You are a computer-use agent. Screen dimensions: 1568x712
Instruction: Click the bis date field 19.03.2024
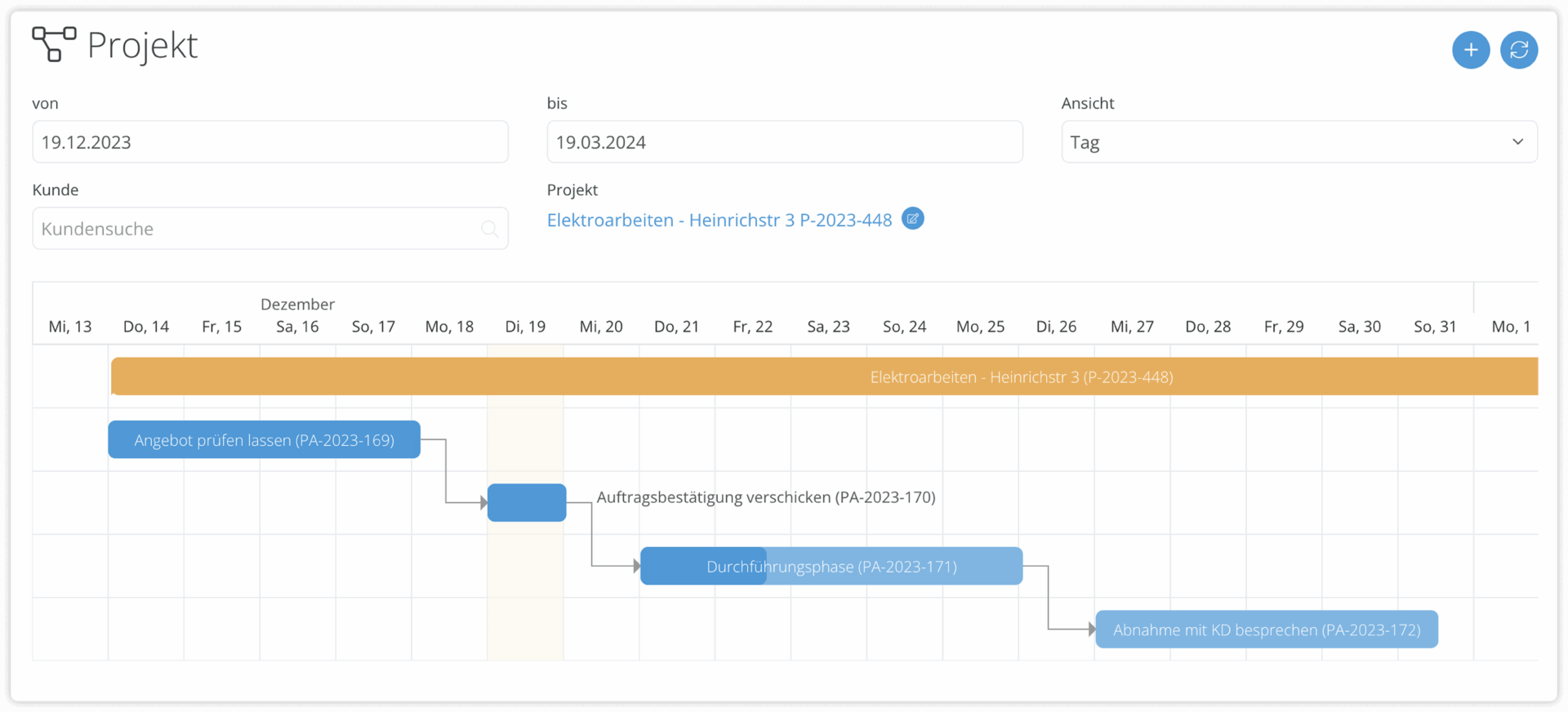point(784,142)
